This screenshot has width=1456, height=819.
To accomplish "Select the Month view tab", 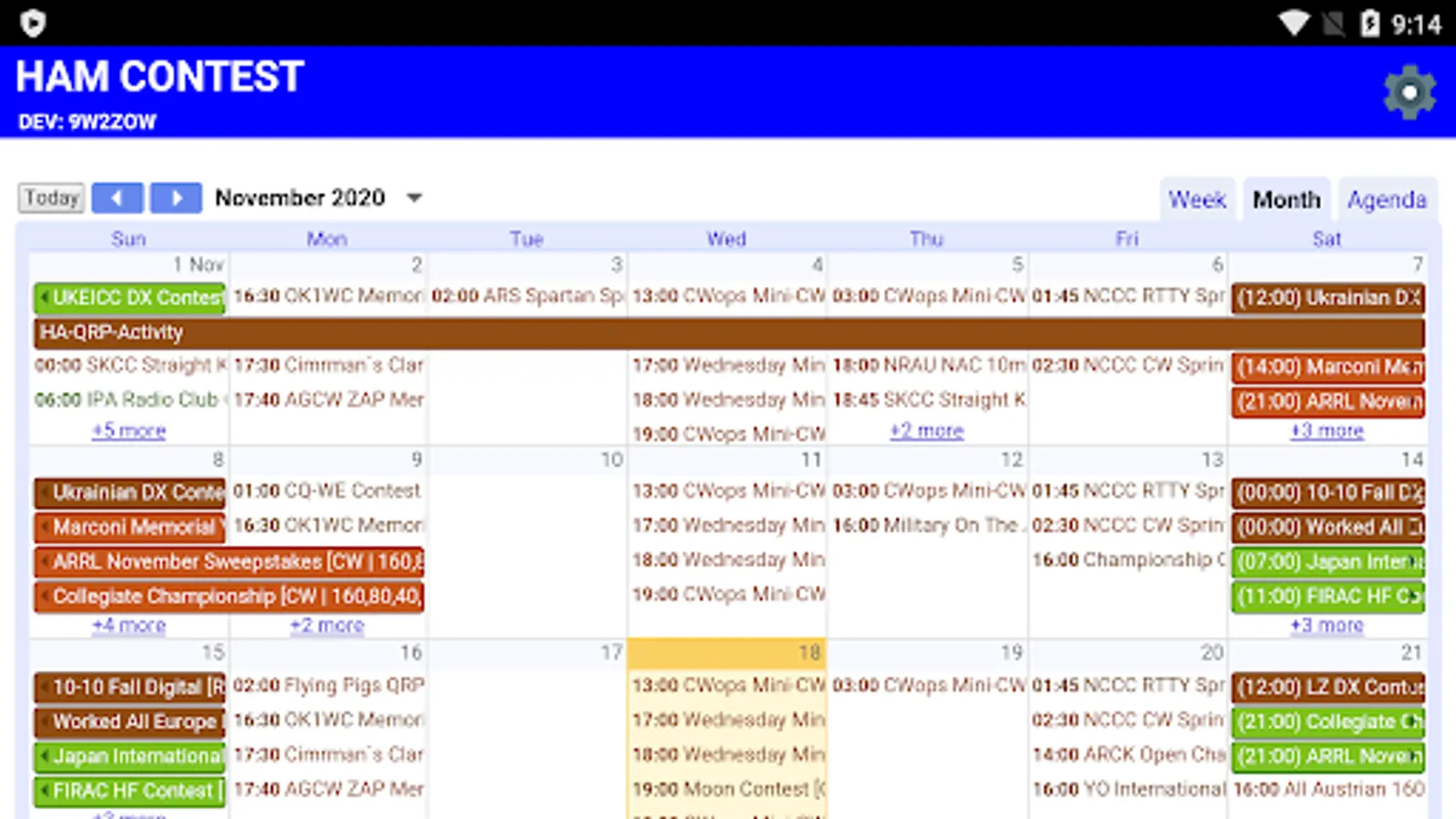I will click(1286, 199).
